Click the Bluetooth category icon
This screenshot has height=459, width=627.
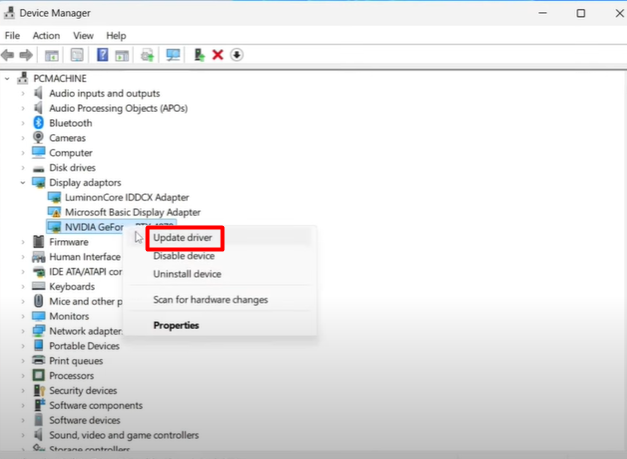click(x=39, y=123)
